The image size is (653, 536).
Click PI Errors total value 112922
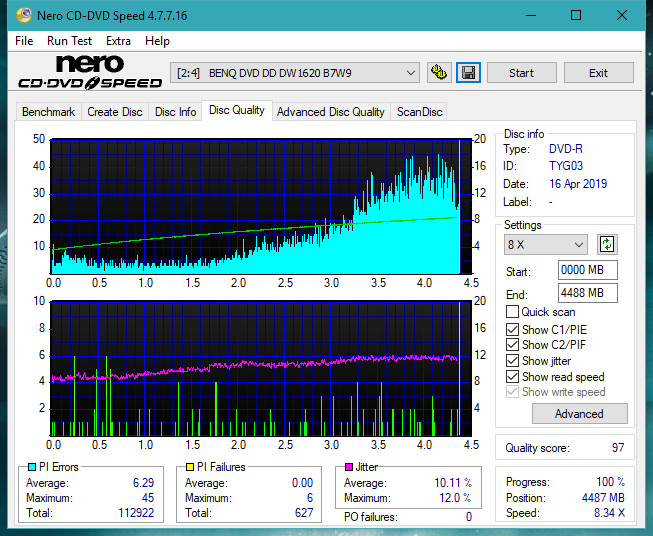(x=136, y=513)
